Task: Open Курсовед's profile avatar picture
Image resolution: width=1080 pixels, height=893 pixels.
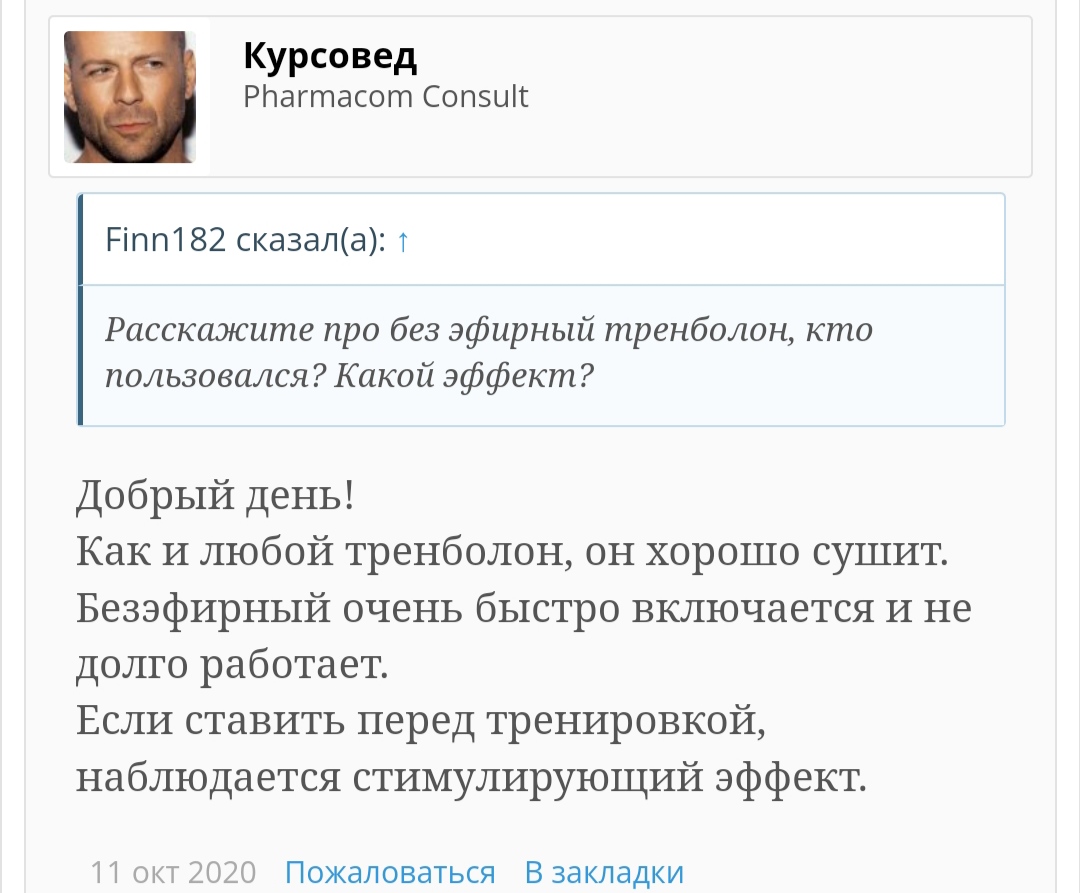Action: 130,97
